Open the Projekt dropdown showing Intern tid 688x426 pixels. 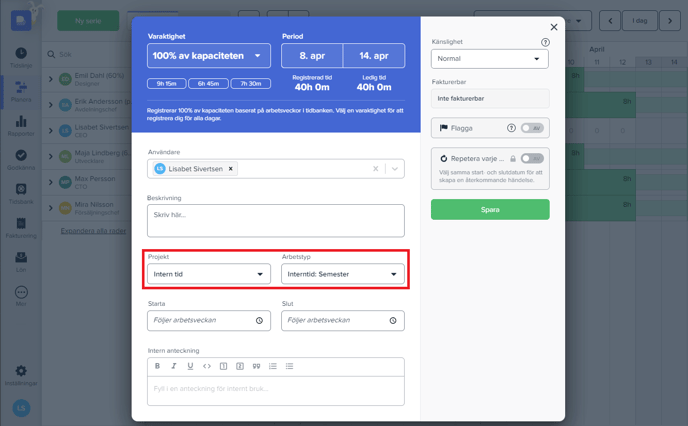point(209,274)
